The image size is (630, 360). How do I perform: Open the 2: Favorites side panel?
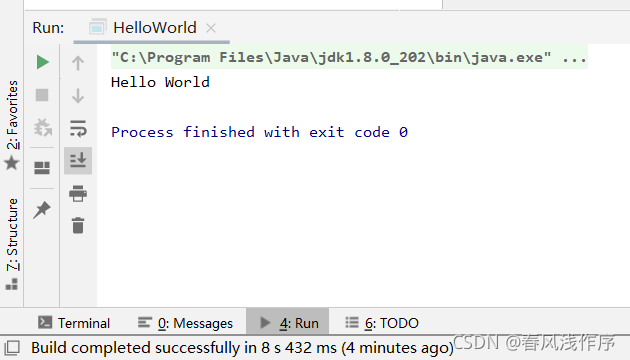[x=12, y=125]
